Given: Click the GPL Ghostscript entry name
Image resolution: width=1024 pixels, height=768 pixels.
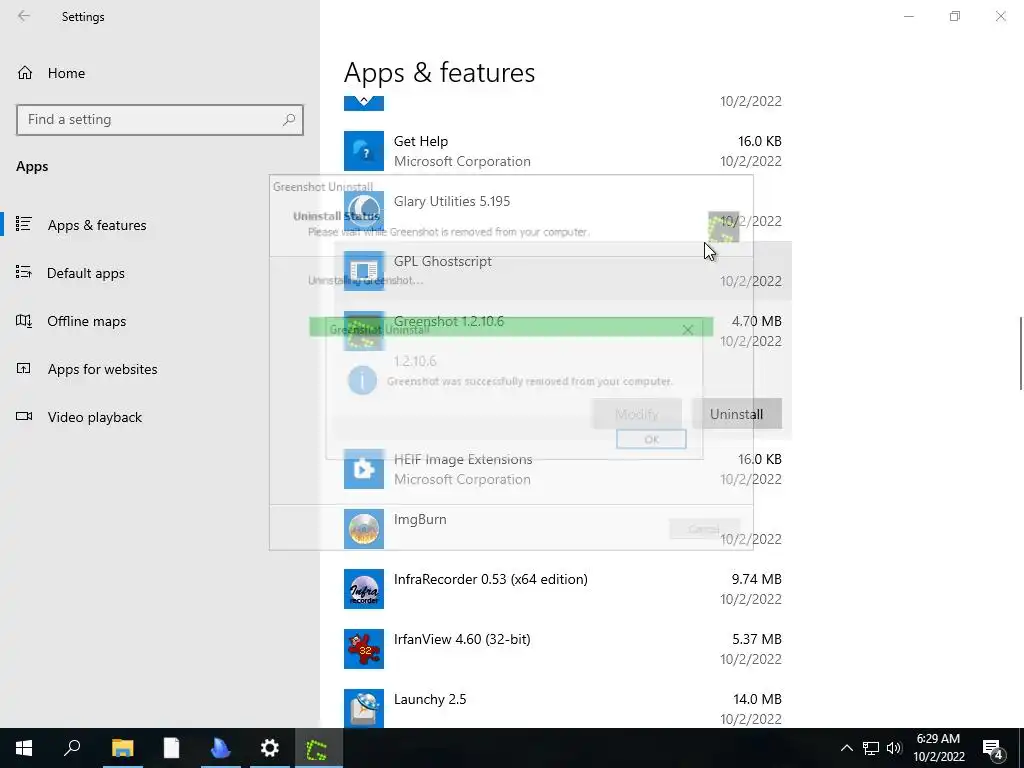Looking at the screenshot, I should [443, 261].
